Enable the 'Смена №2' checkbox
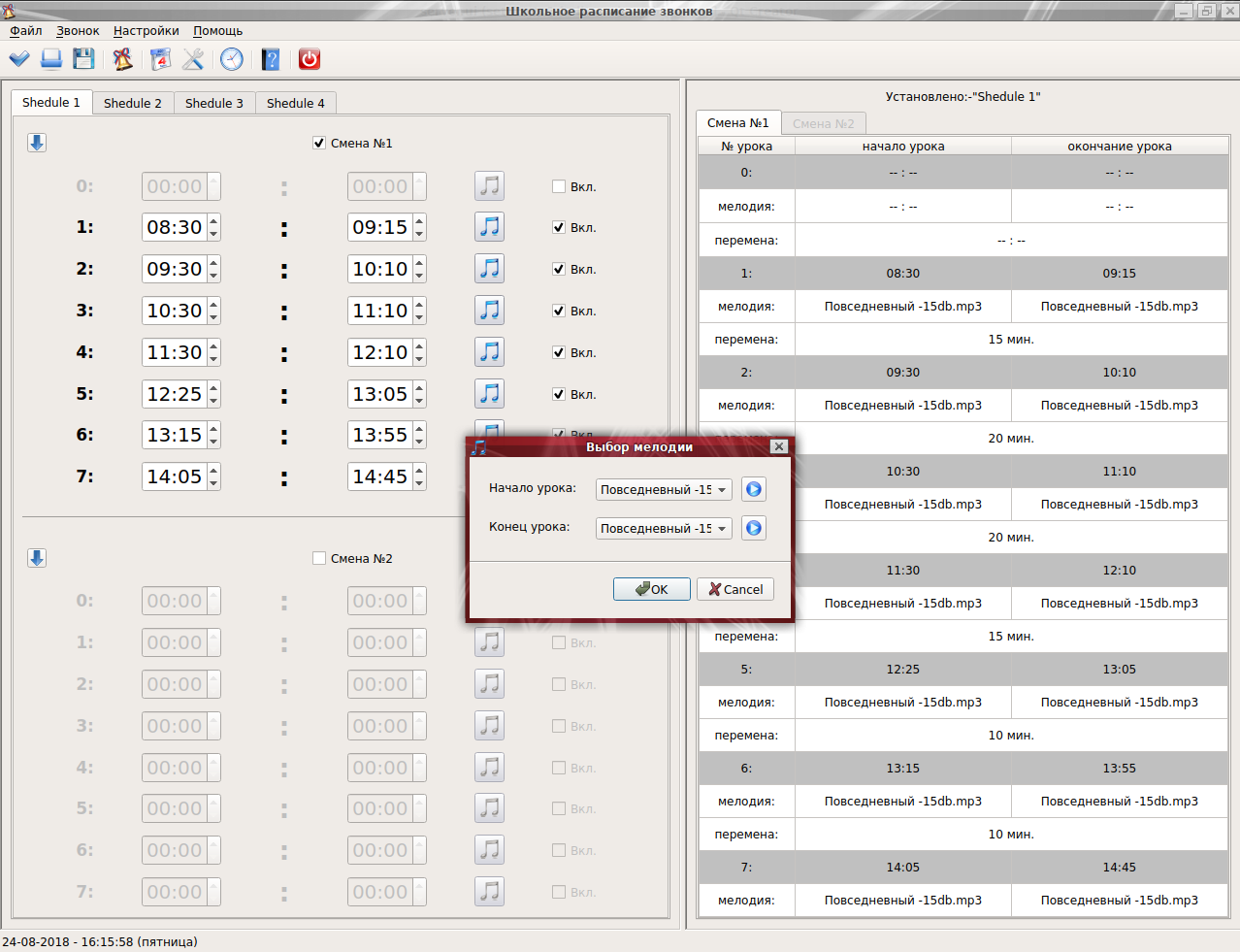 pyautogui.click(x=319, y=558)
